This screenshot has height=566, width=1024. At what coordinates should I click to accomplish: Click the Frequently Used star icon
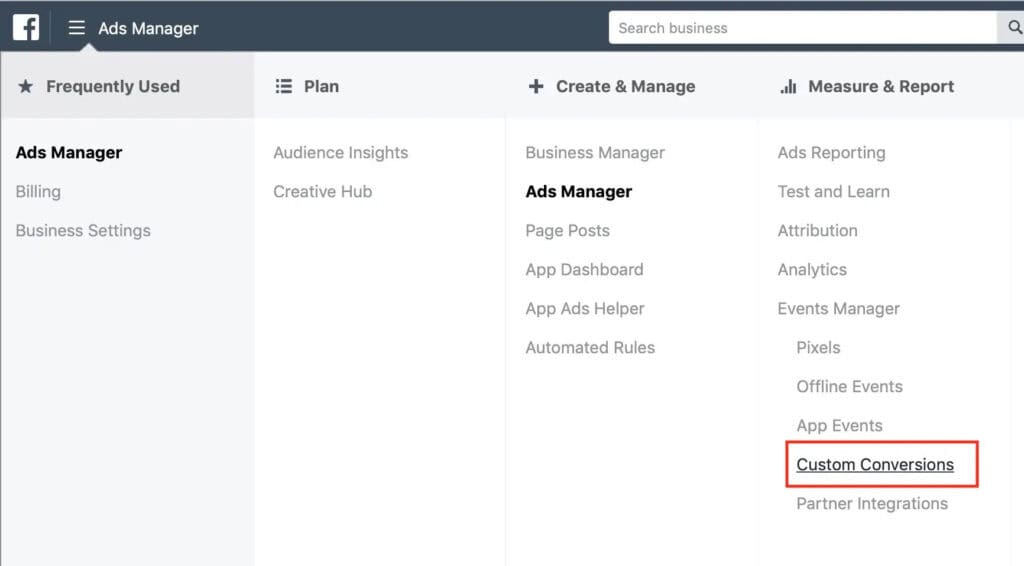[x=25, y=86]
